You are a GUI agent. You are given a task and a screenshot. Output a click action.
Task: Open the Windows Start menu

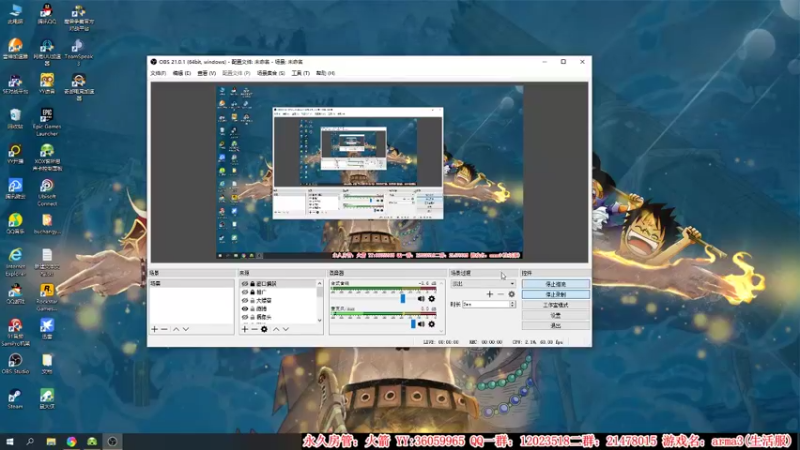10,441
